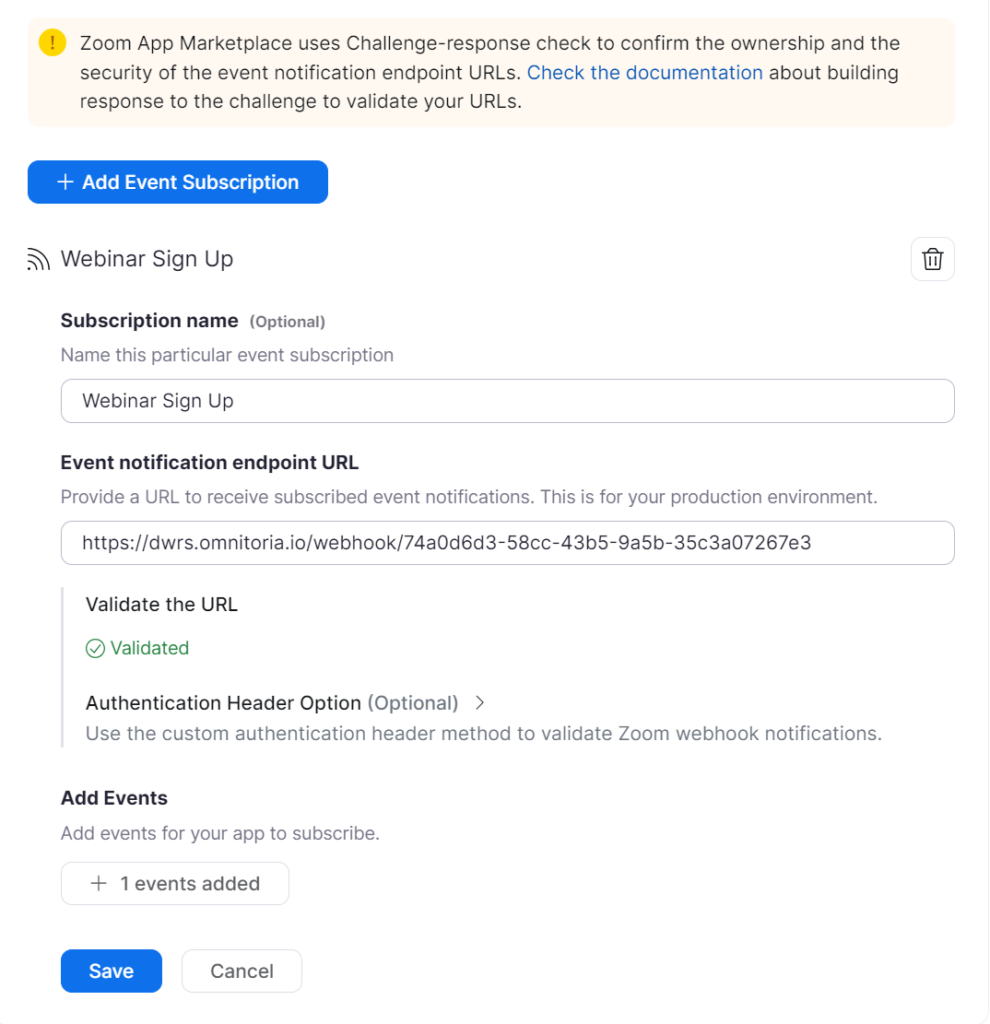Delete the Webinar Sign Up subscription
Viewport: 990px width, 1024px height.
(932, 259)
